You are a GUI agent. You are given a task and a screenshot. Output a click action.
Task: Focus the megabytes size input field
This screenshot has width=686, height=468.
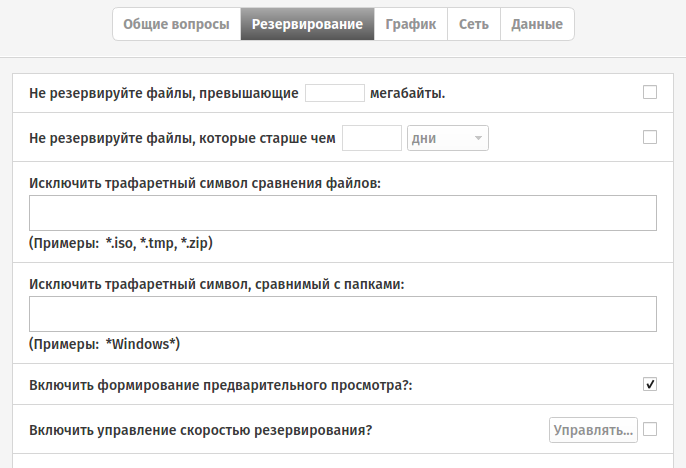coord(335,93)
